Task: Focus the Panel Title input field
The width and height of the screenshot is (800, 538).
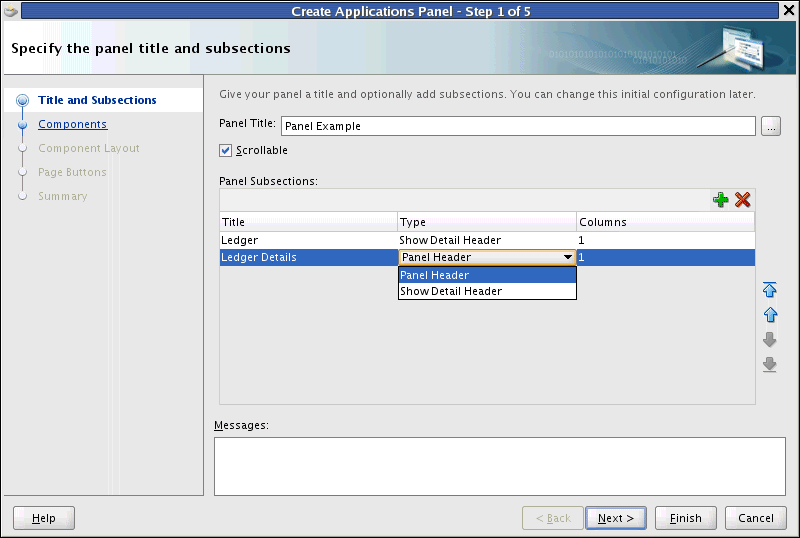Action: pyautogui.click(x=518, y=126)
